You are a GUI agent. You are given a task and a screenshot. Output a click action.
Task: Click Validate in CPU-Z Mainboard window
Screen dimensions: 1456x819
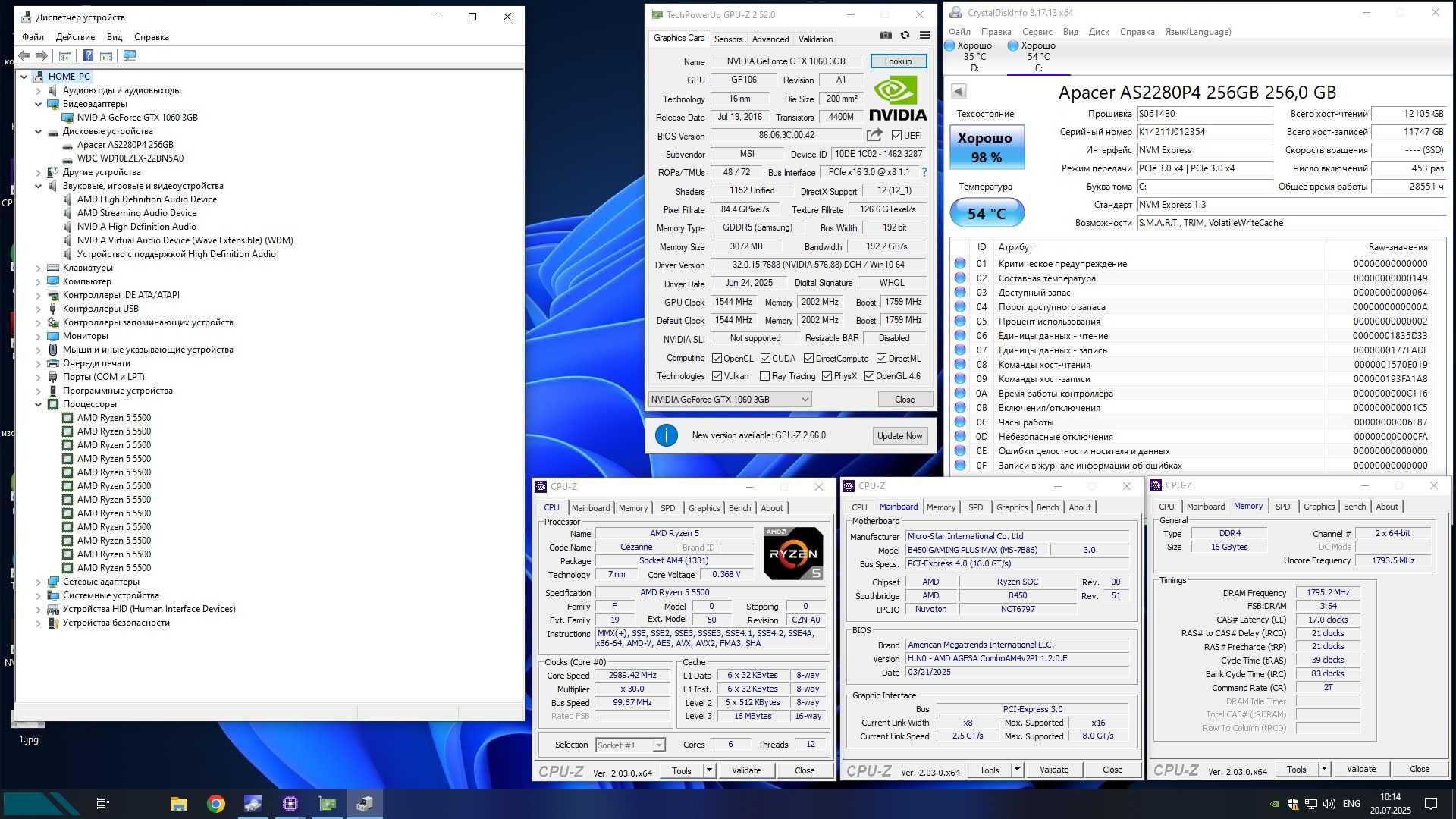[x=1054, y=770]
